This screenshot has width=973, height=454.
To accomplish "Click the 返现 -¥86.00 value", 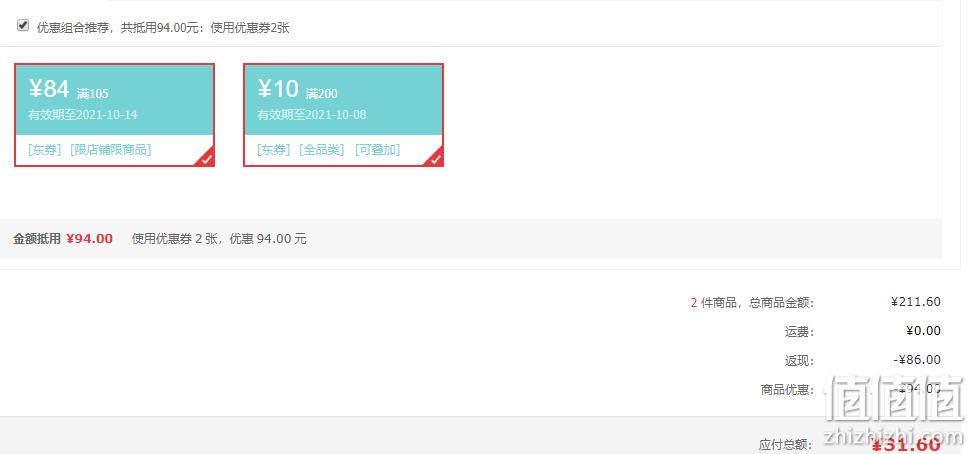I will pos(917,360).
